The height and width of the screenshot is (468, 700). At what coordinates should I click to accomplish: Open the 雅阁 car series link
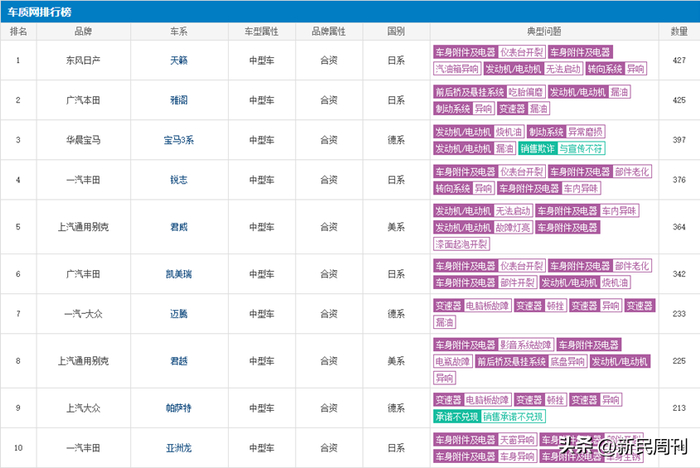pos(179,100)
